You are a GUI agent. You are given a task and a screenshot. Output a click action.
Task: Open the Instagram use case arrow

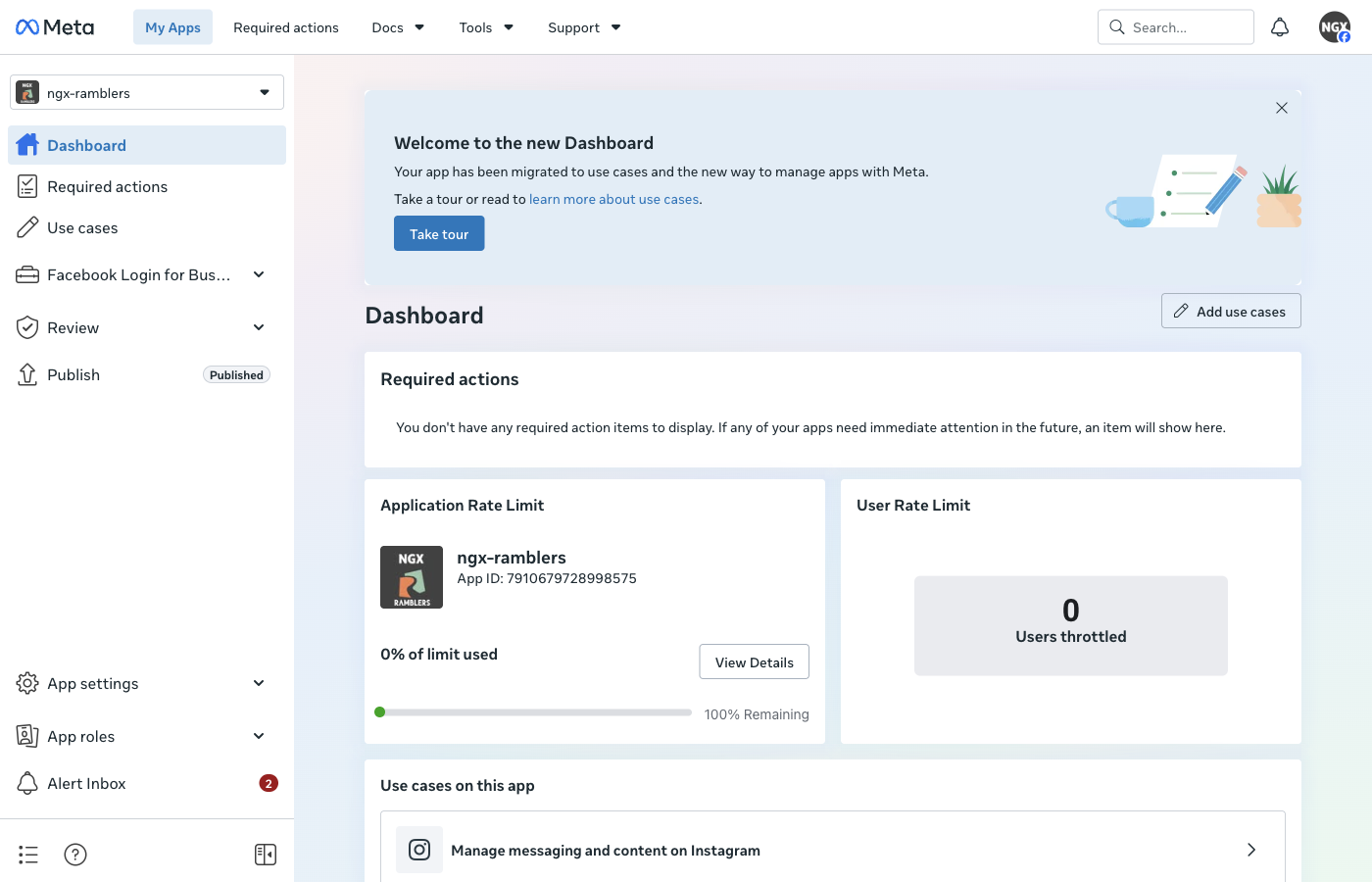pos(1251,850)
